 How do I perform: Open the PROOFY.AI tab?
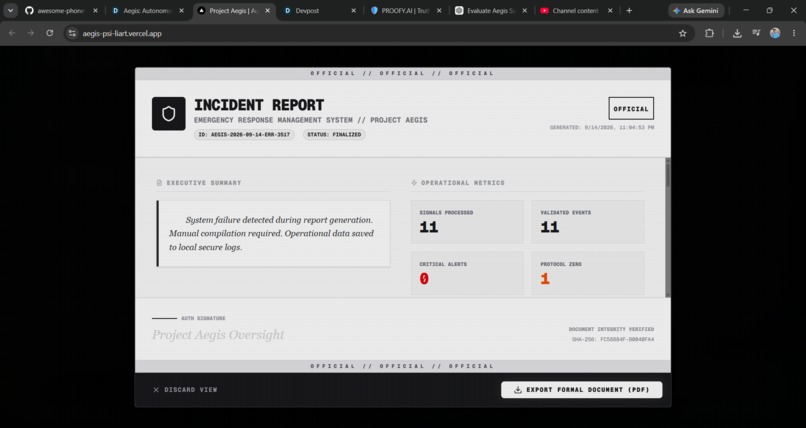[x=406, y=10]
